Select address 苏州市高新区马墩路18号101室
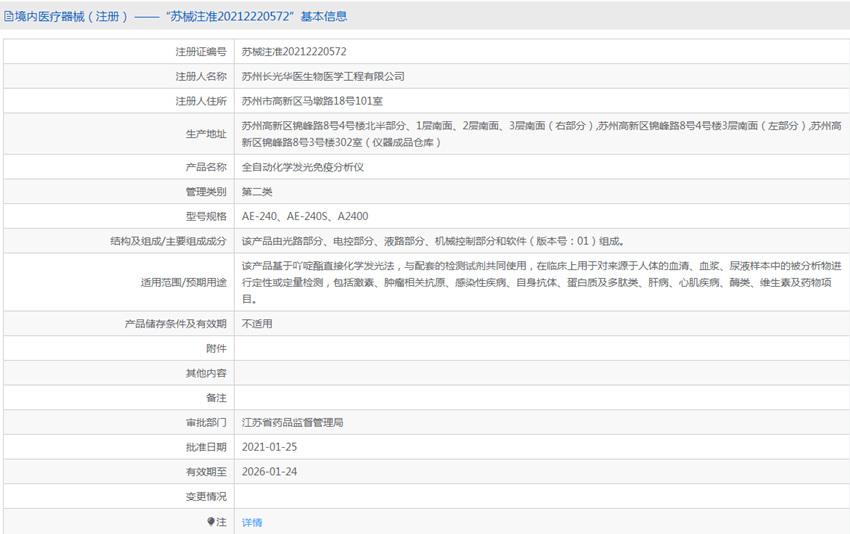The image size is (850, 534). coord(312,101)
